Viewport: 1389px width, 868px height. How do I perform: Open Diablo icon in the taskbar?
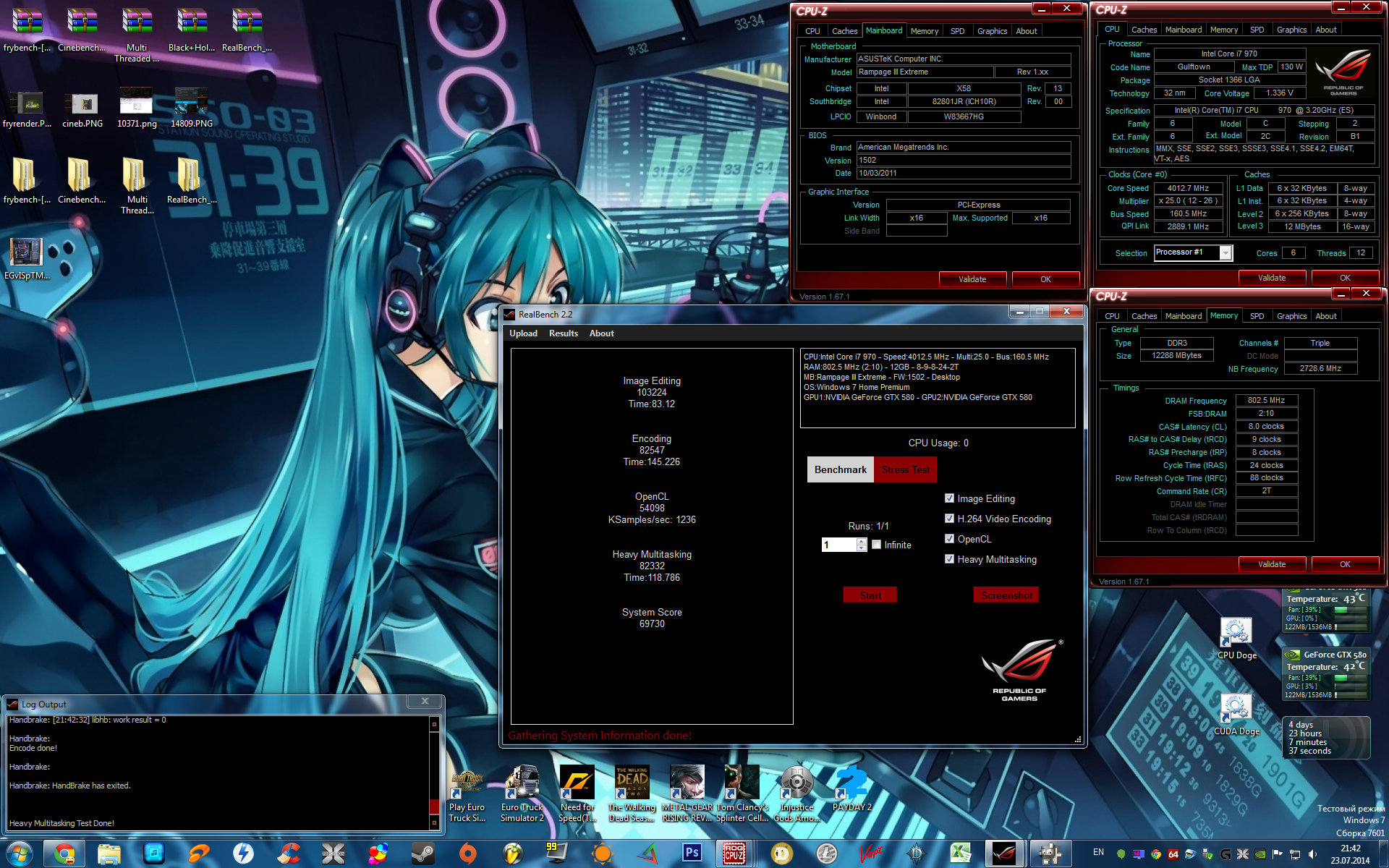pyautogui.click(x=916, y=854)
